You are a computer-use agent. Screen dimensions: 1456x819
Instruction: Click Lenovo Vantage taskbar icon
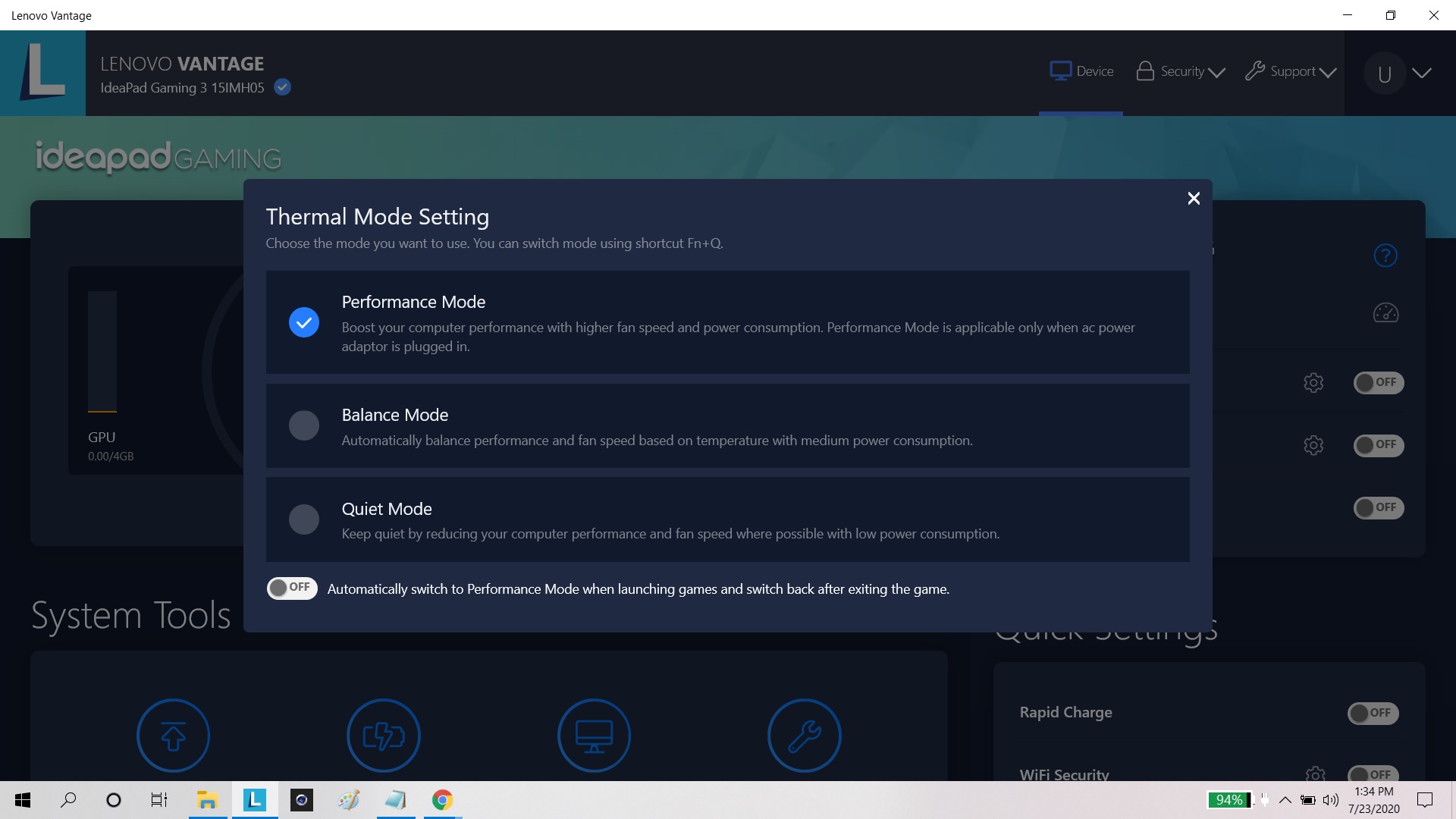(x=255, y=800)
